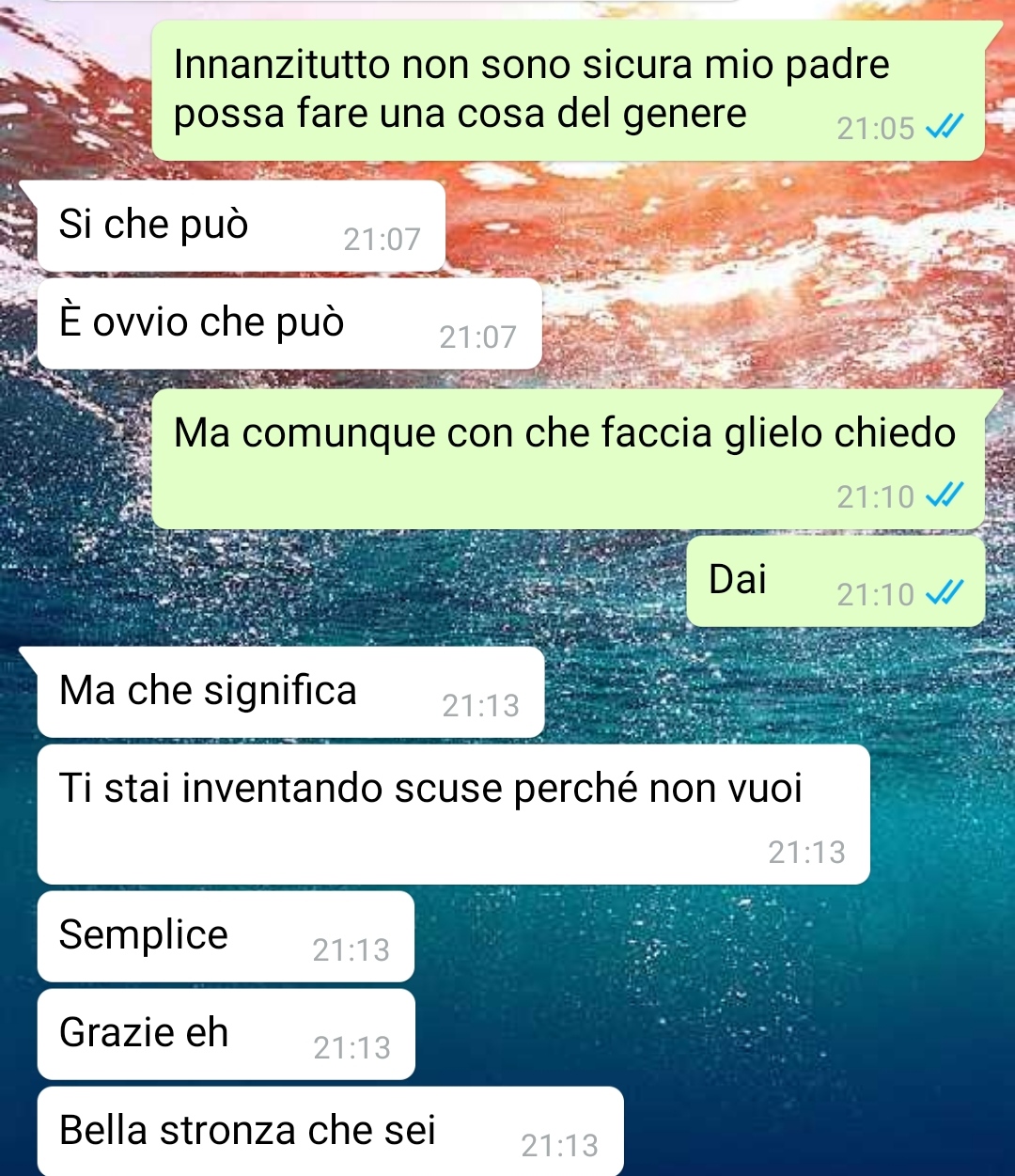Tap the 21:13 timestamp under 'Ti stai inventando'
This screenshot has width=1015, height=1176.
pyautogui.click(x=806, y=853)
